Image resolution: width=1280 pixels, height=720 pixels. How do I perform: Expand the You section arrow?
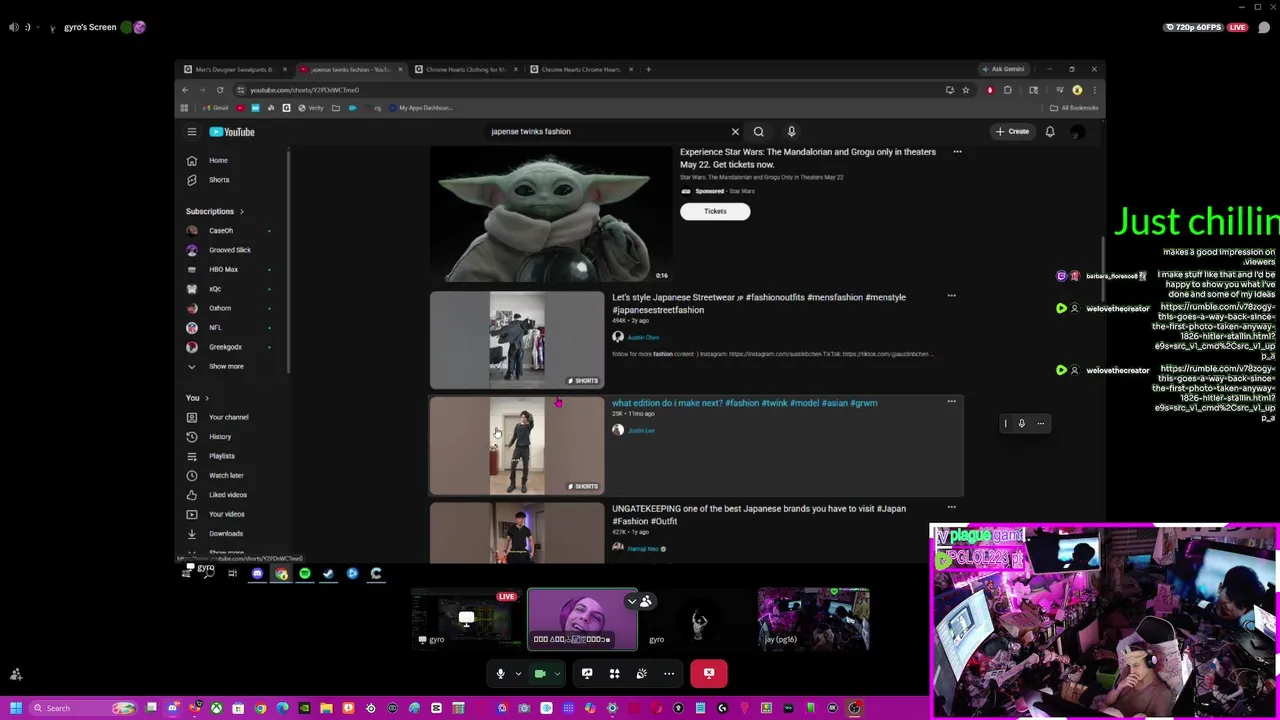pyautogui.click(x=207, y=398)
